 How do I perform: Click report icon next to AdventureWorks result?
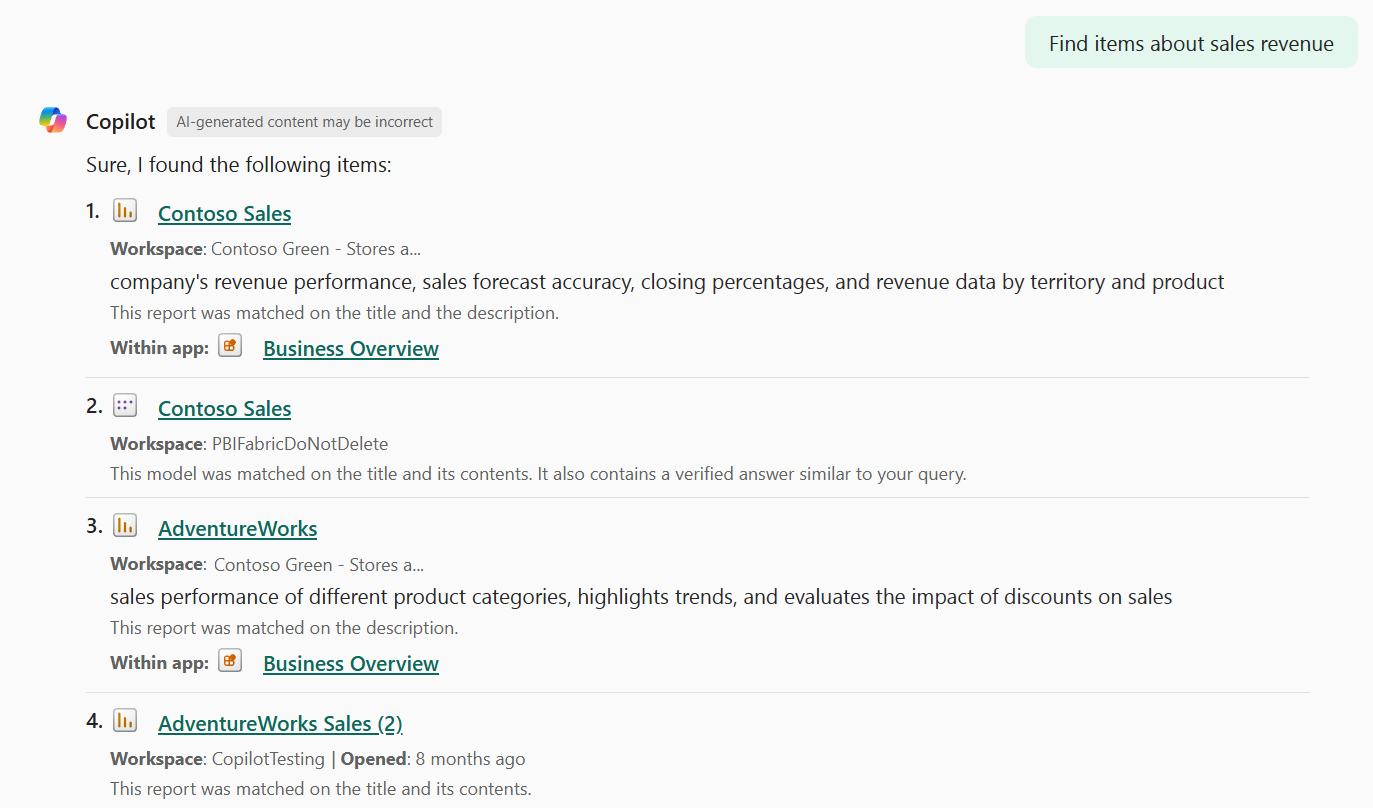pos(125,525)
